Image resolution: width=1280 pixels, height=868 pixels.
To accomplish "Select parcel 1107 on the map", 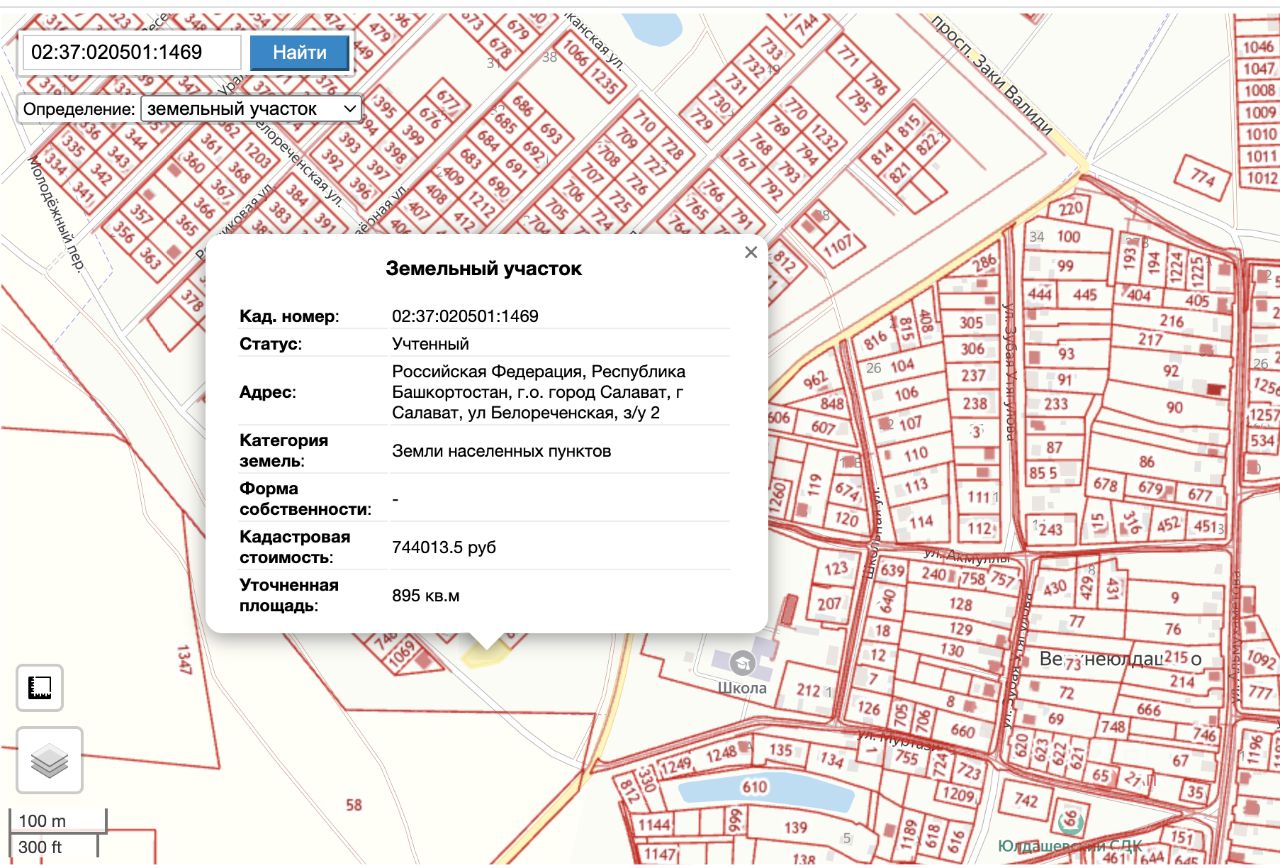I will (x=838, y=243).
